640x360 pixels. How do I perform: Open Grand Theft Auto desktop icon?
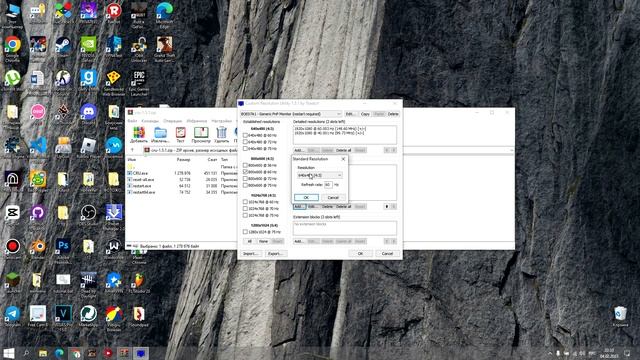click(x=164, y=44)
